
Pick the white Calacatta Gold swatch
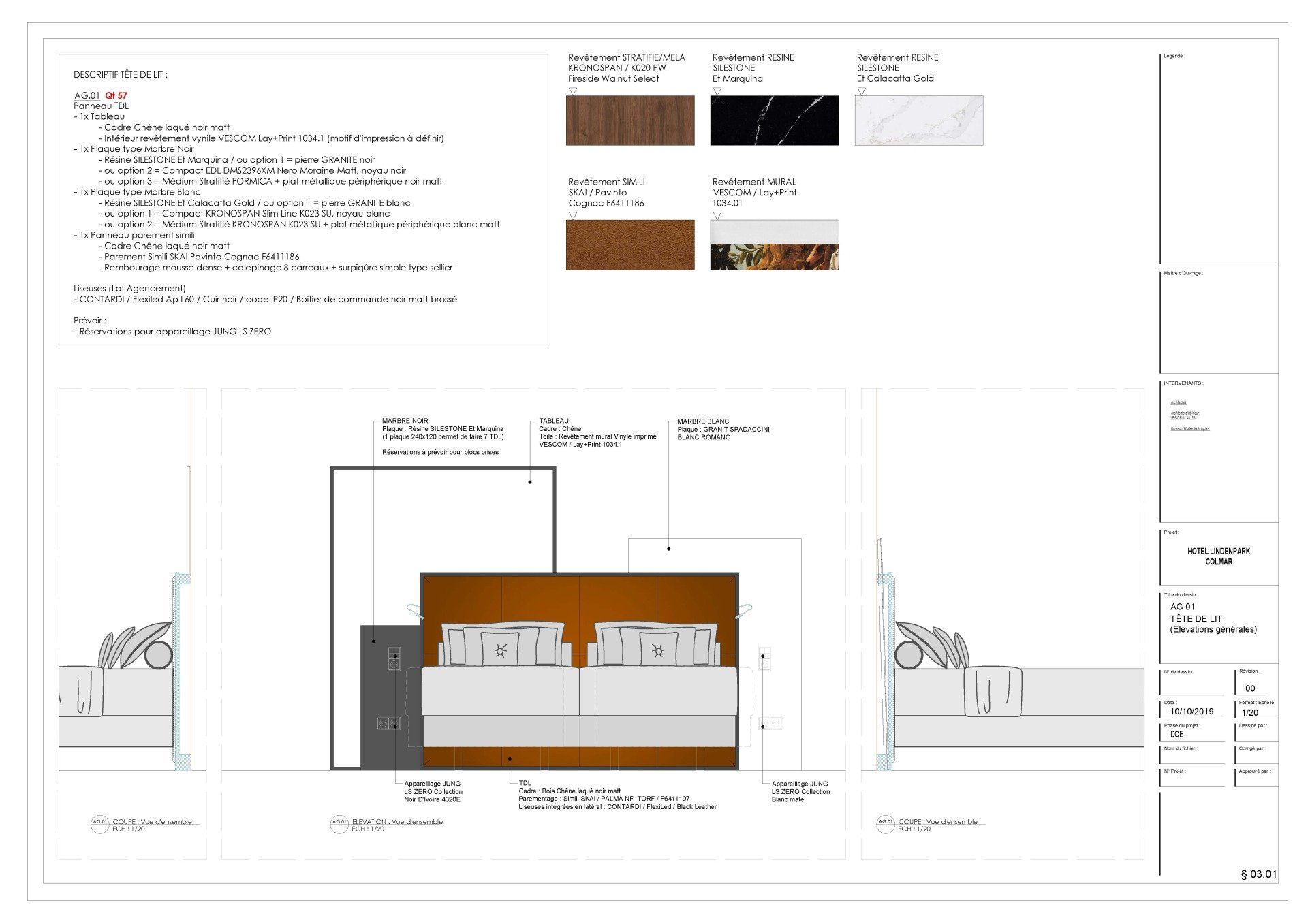pos(918,121)
